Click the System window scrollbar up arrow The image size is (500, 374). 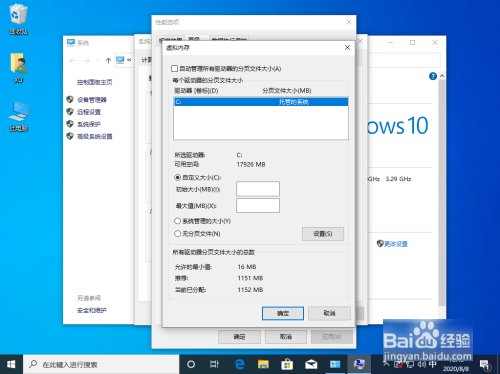442,76
